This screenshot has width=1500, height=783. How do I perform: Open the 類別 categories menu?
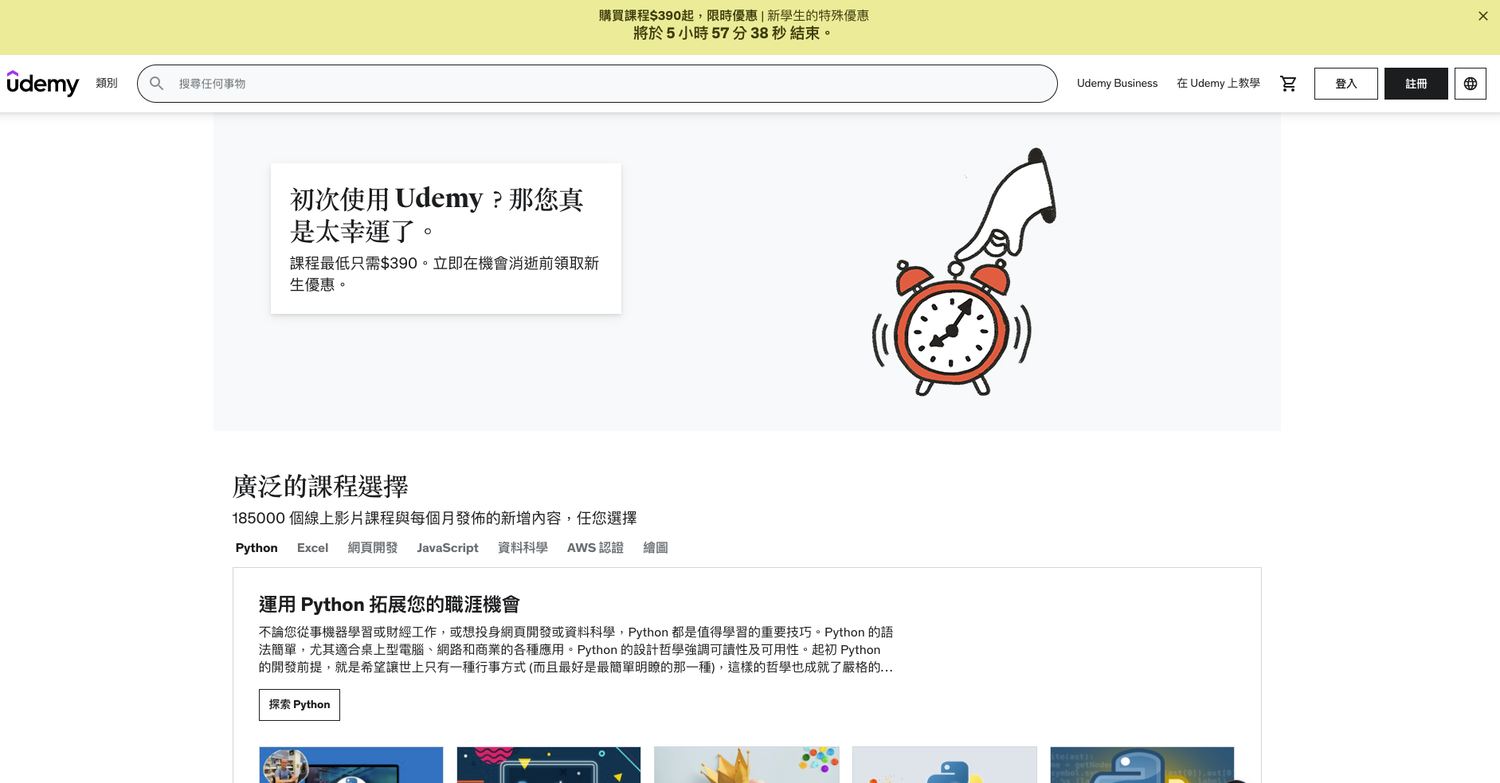point(107,83)
